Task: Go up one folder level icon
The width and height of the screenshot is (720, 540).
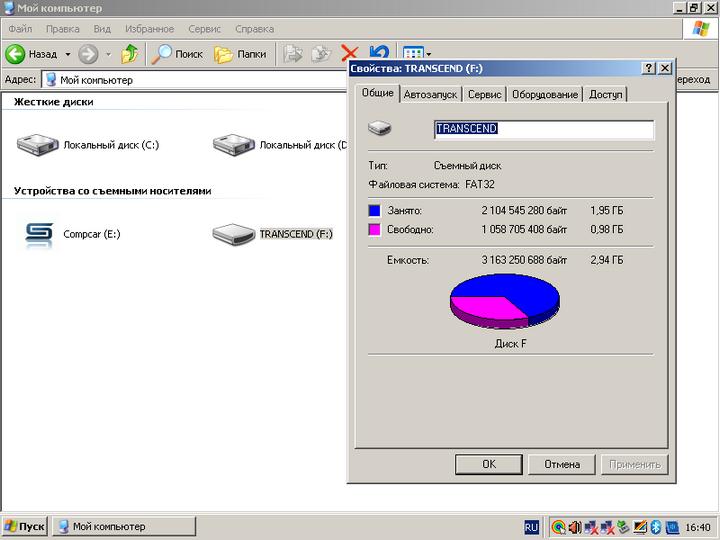Action: pyautogui.click(x=129, y=54)
